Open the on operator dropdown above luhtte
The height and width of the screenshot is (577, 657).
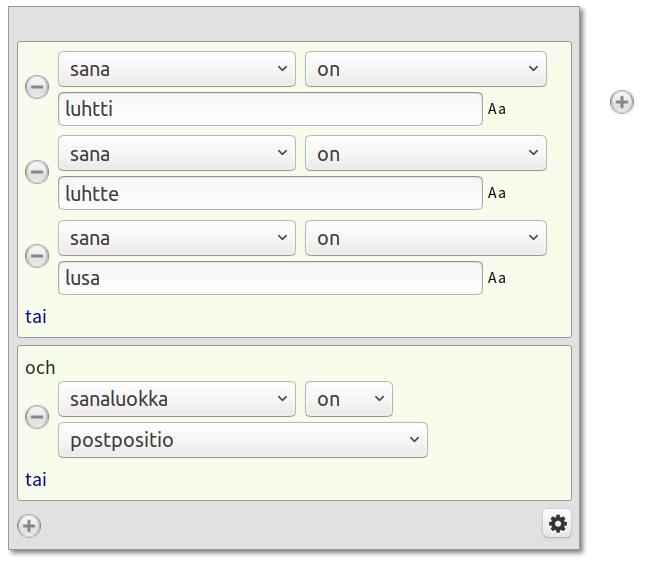pos(426,153)
